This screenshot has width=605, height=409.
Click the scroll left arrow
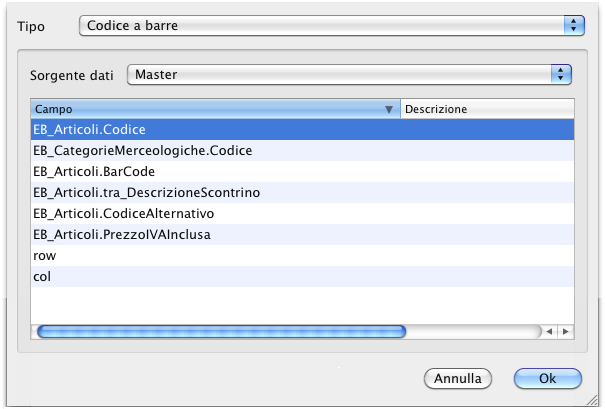click(x=551, y=331)
